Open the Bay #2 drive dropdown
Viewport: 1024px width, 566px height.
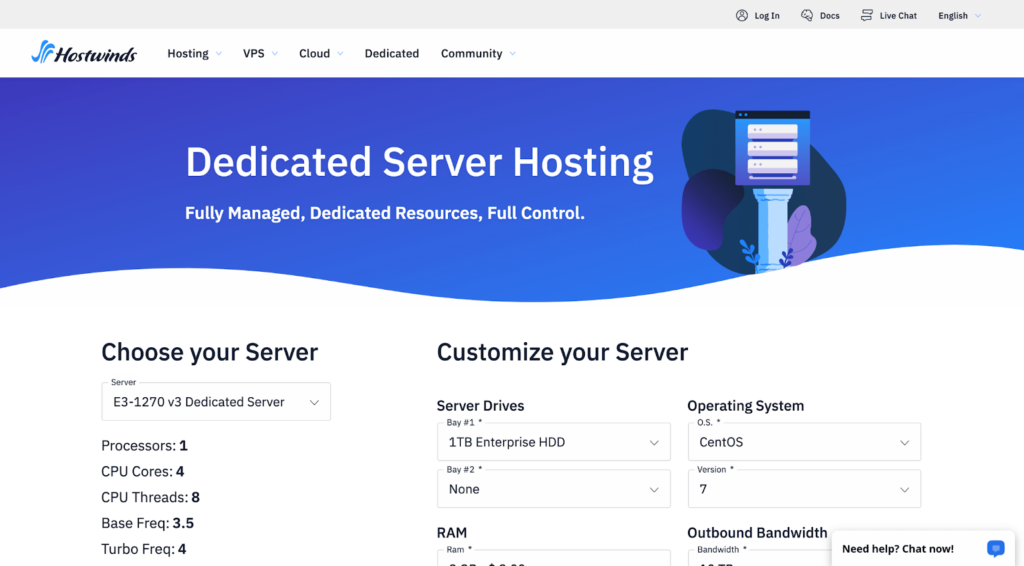pyautogui.click(x=554, y=489)
